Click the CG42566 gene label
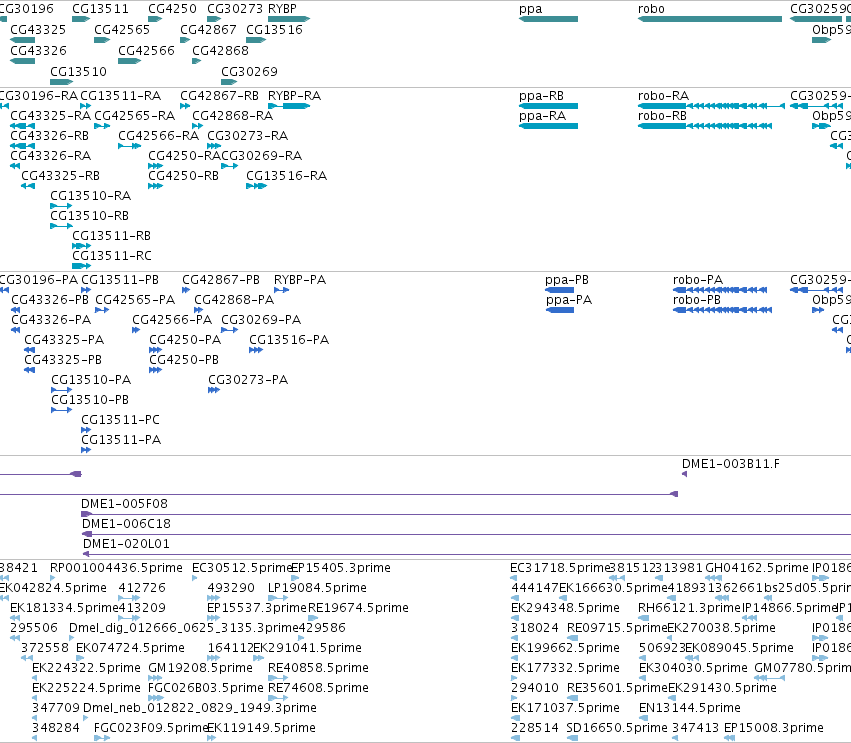This screenshot has width=851, height=743. pos(147,50)
